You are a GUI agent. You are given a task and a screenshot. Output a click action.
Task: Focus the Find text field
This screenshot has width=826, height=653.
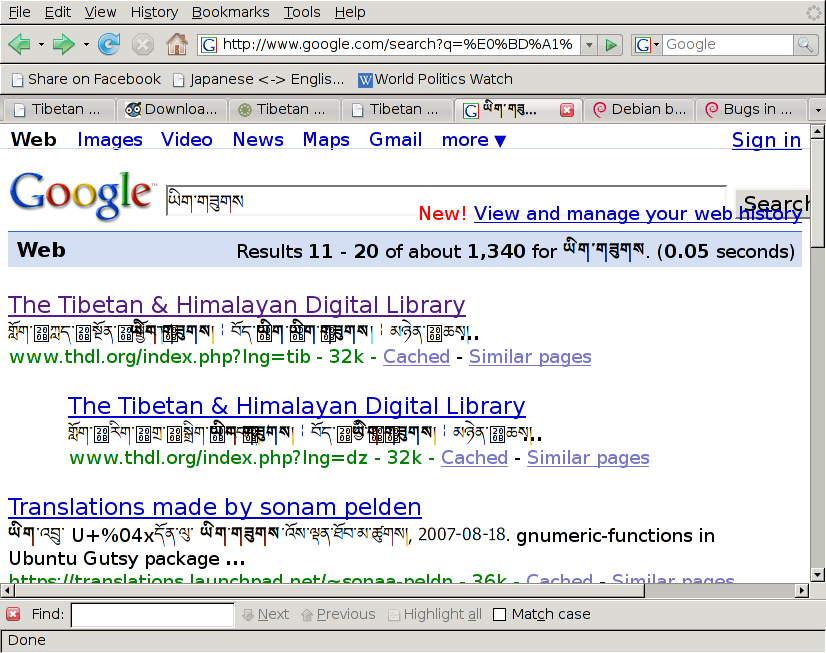click(x=152, y=615)
